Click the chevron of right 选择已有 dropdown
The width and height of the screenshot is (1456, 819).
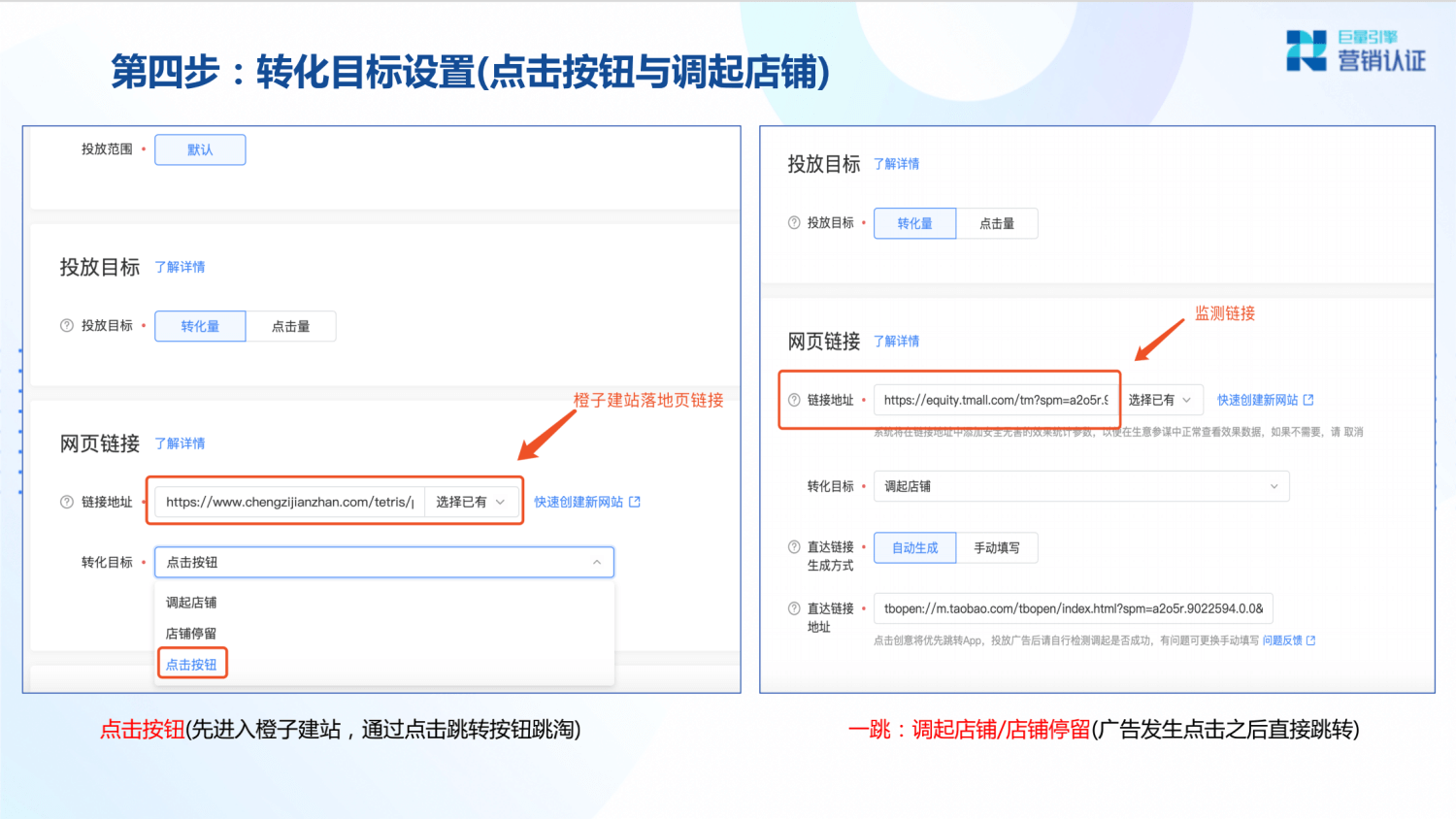pyautogui.click(x=1186, y=400)
